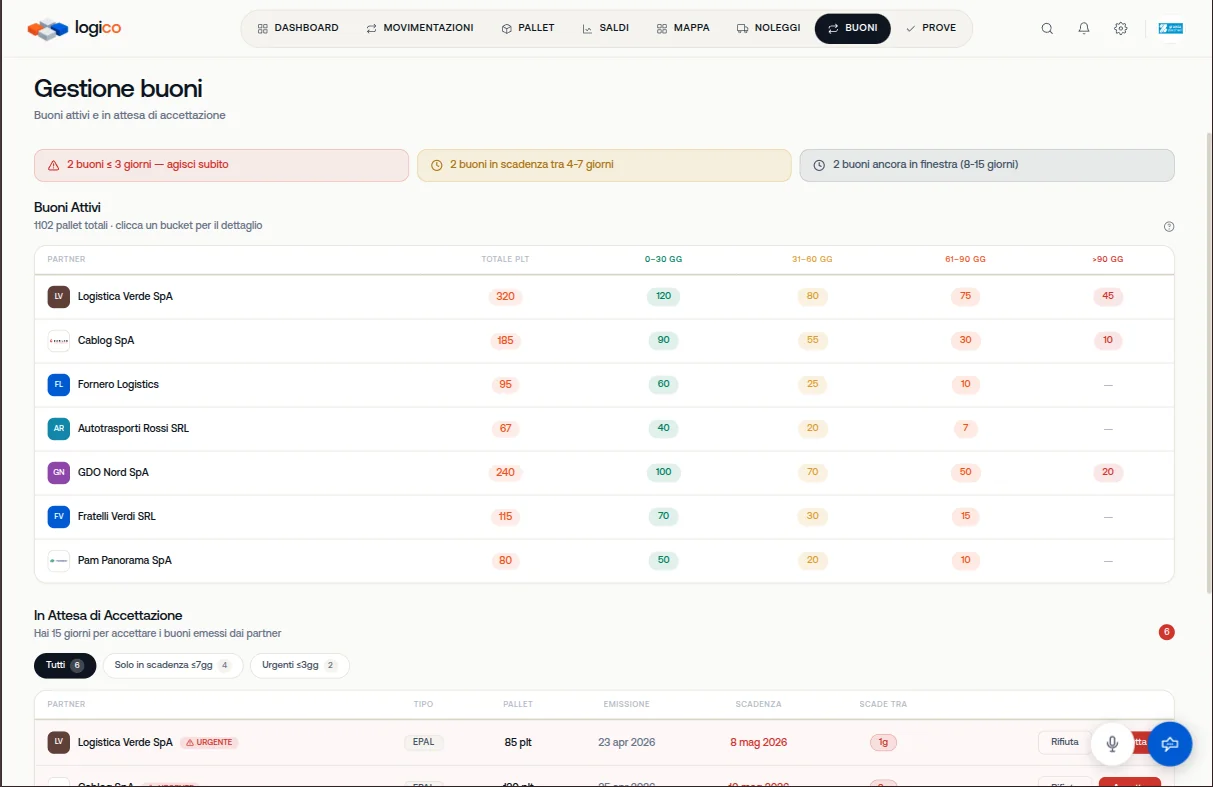
Task: Click the help icon beside Buoni Attivi
Action: (1169, 227)
